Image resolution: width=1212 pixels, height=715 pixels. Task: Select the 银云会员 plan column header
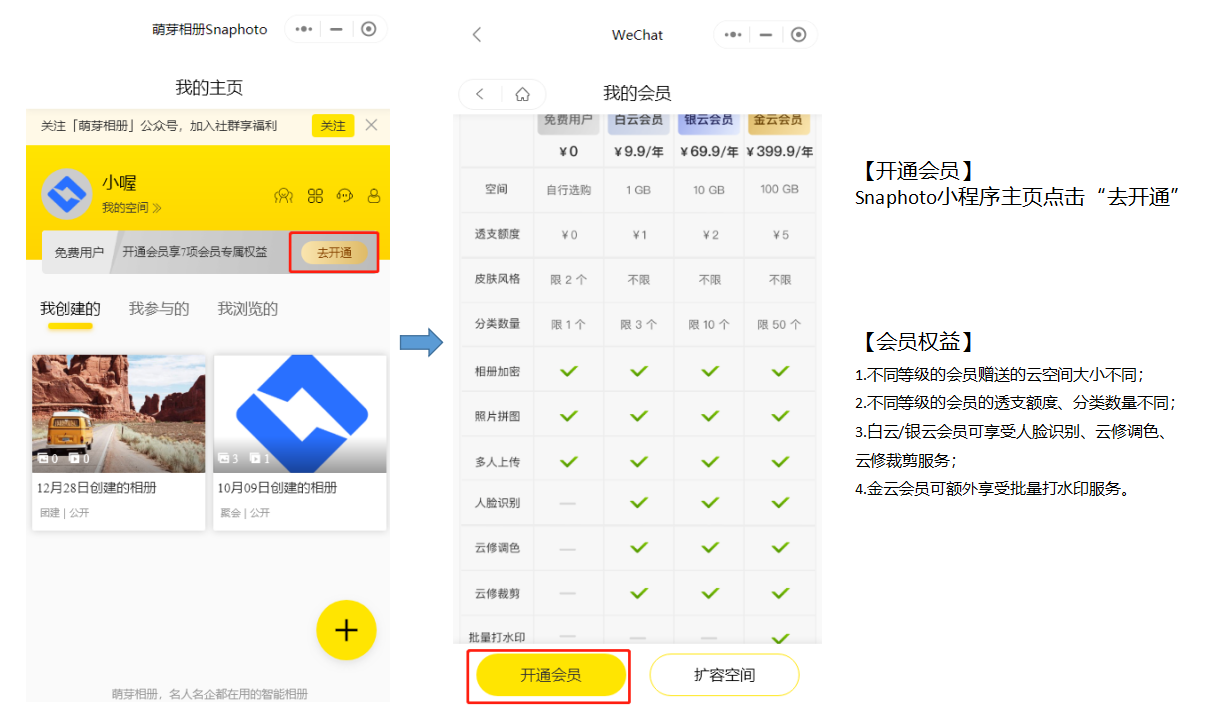tap(709, 121)
